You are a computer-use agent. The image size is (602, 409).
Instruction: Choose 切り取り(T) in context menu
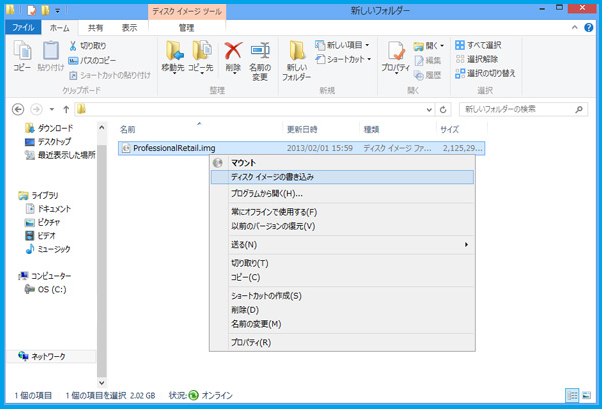342,263
